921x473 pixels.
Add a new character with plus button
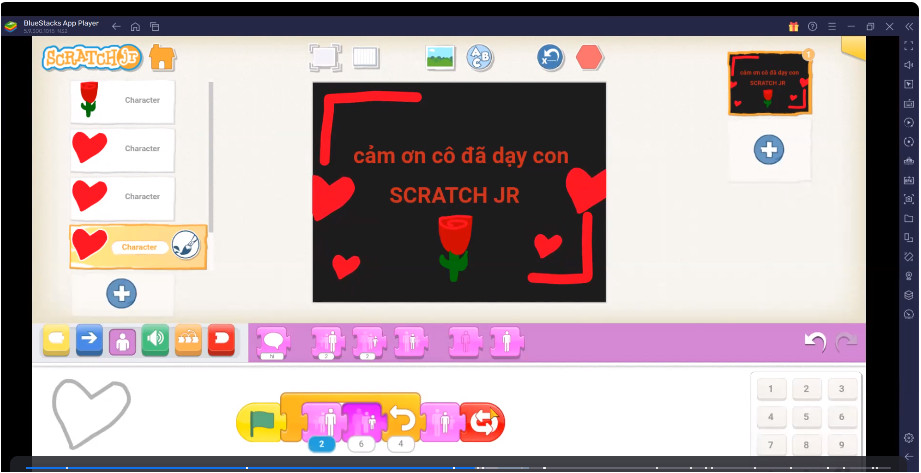[x=122, y=293]
